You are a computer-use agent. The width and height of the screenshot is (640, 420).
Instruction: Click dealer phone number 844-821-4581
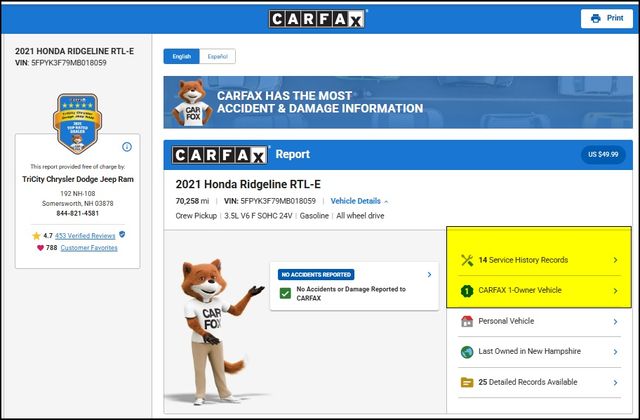click(x=78, y=213)
